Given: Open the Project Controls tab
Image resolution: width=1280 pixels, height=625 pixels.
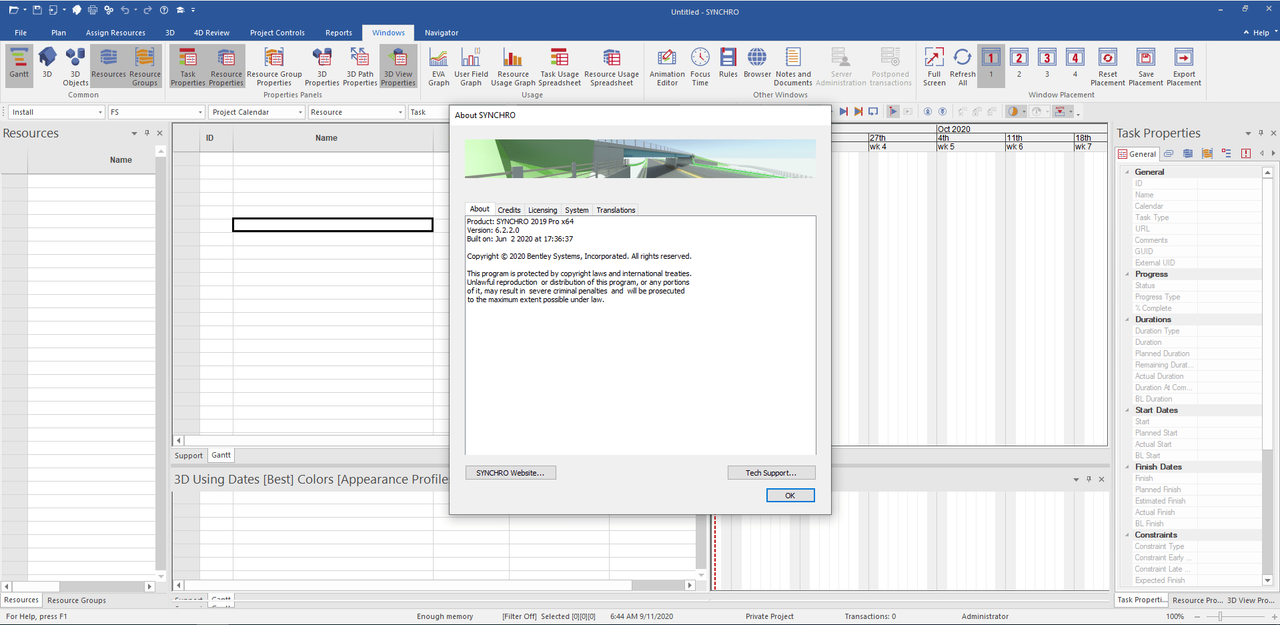Looking at the screenshot, I should [277, 33].
